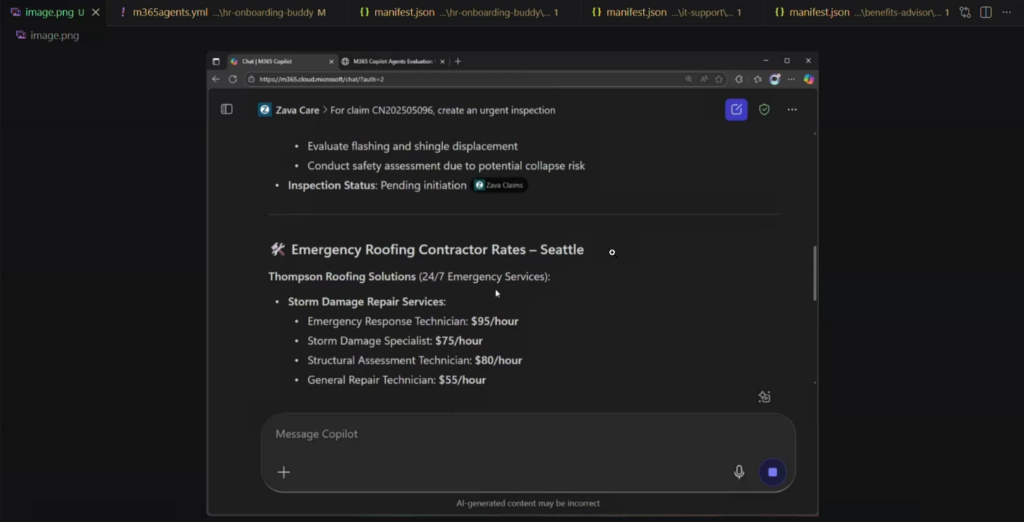Viewport: 1024px width, 522px height.
Task: Click the chat vertical scrollbar thumb
Action: pos(814,273)
